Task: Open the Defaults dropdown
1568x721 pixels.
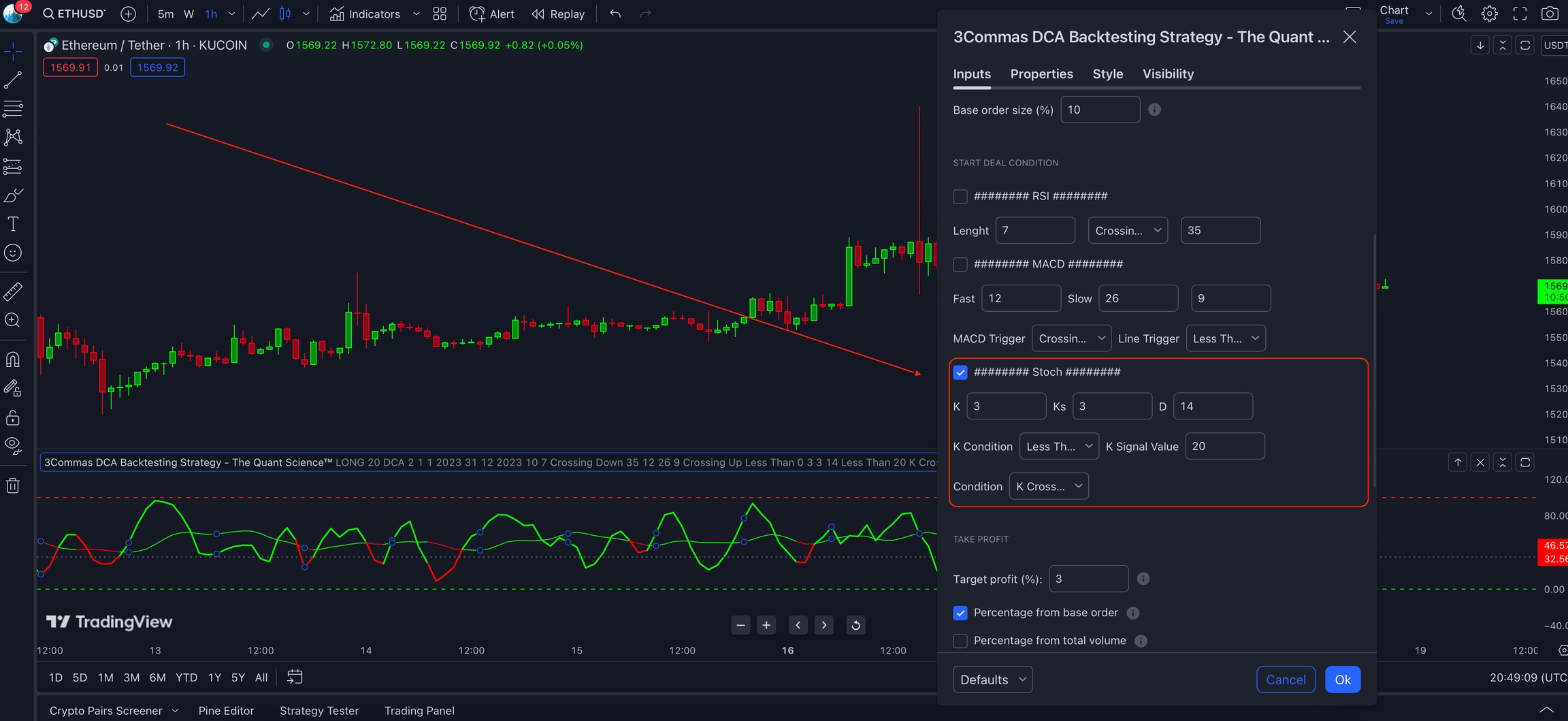Action: coord(992,679)
